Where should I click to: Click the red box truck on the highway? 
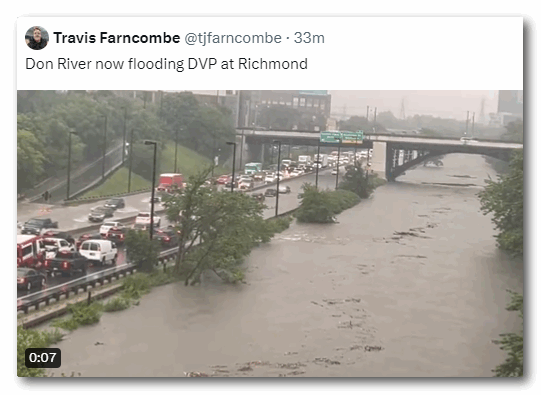(x=170, y=182)
